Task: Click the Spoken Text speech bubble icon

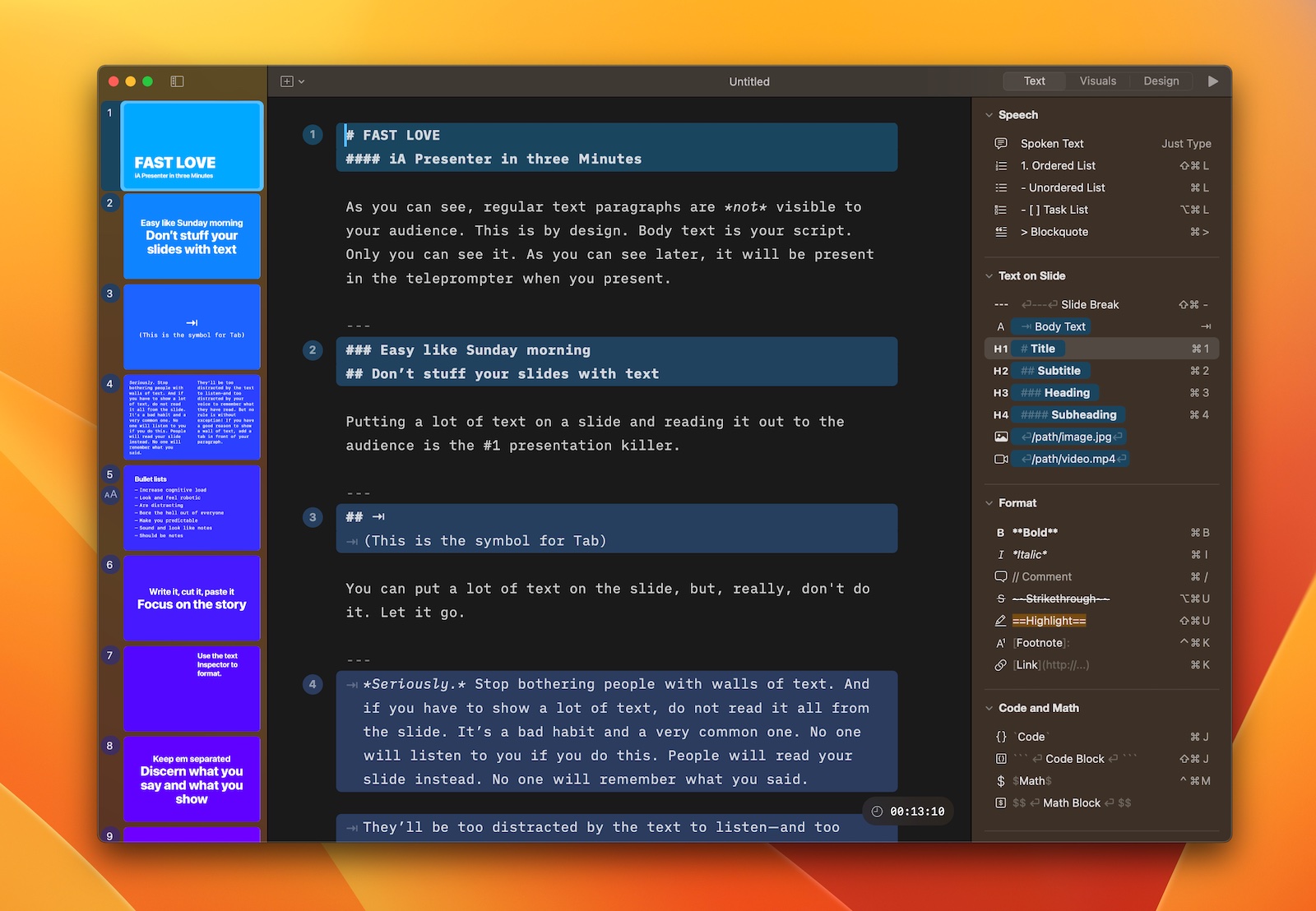Action: 1001,143
